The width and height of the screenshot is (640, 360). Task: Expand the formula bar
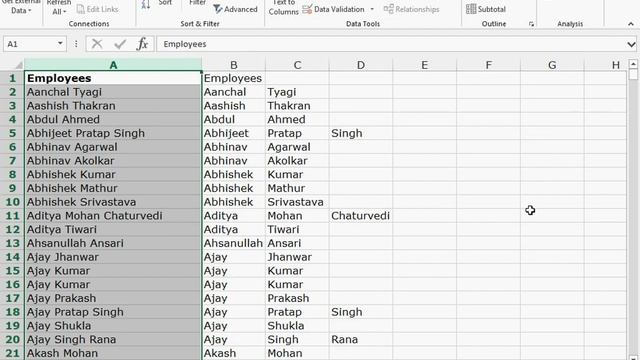pyautogui.click(x=631, y=44)
